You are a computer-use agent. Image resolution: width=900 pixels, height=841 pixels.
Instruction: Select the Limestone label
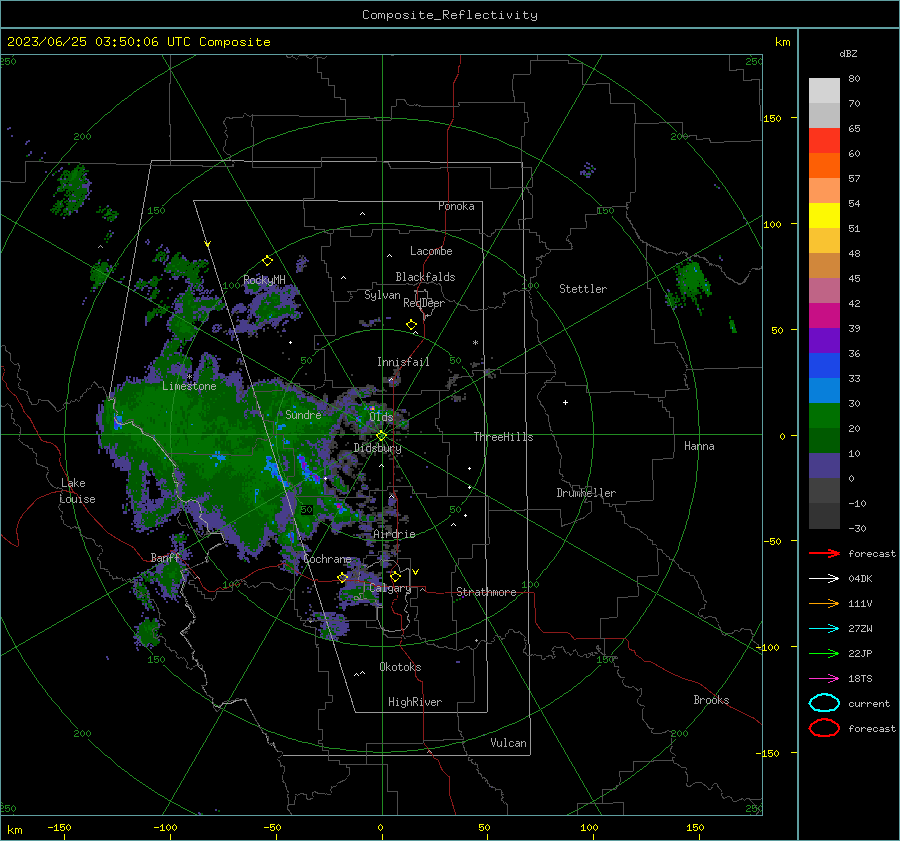[189, 386]
